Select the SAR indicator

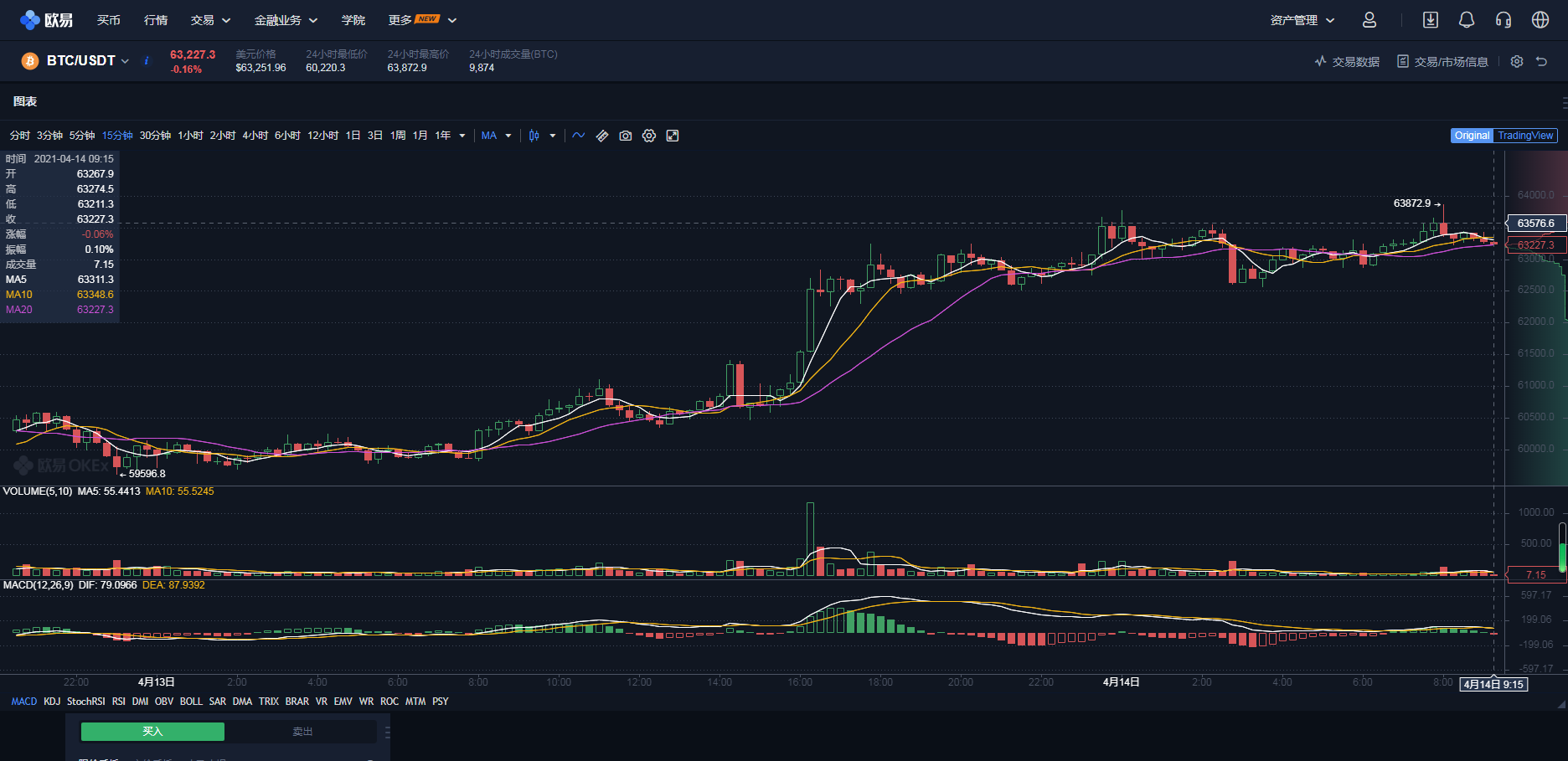coord(218,702)
